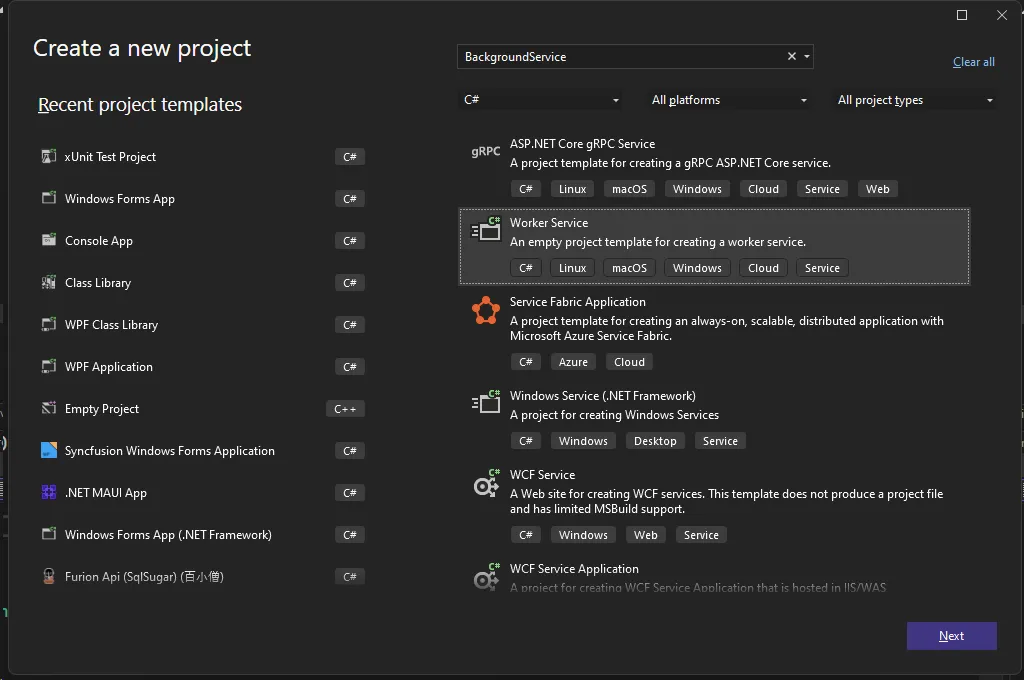
Task: Pick Furion Api (SqlSugar) from recent templates
Action: 144,577
